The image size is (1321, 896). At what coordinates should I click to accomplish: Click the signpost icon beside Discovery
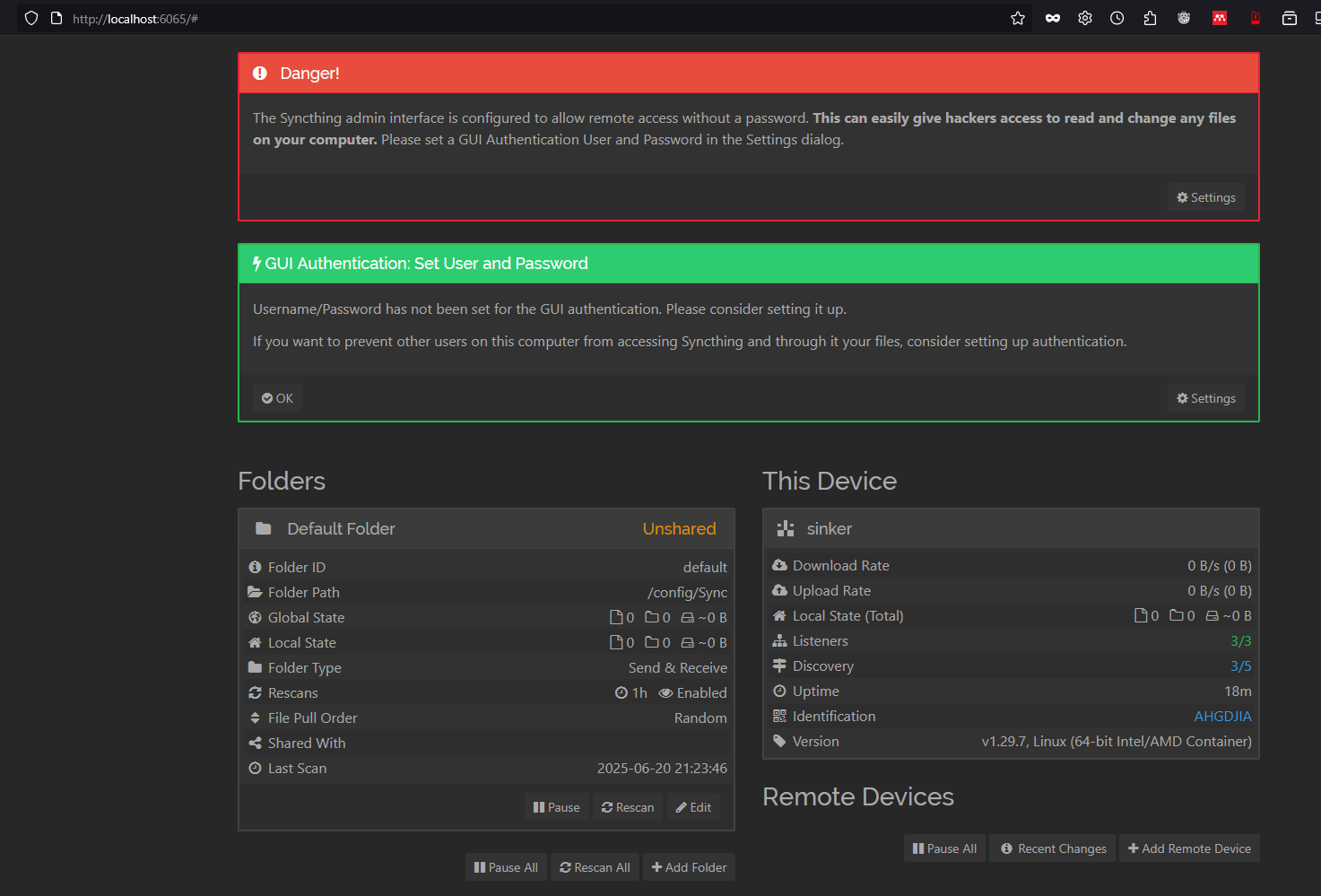(779, 665)
